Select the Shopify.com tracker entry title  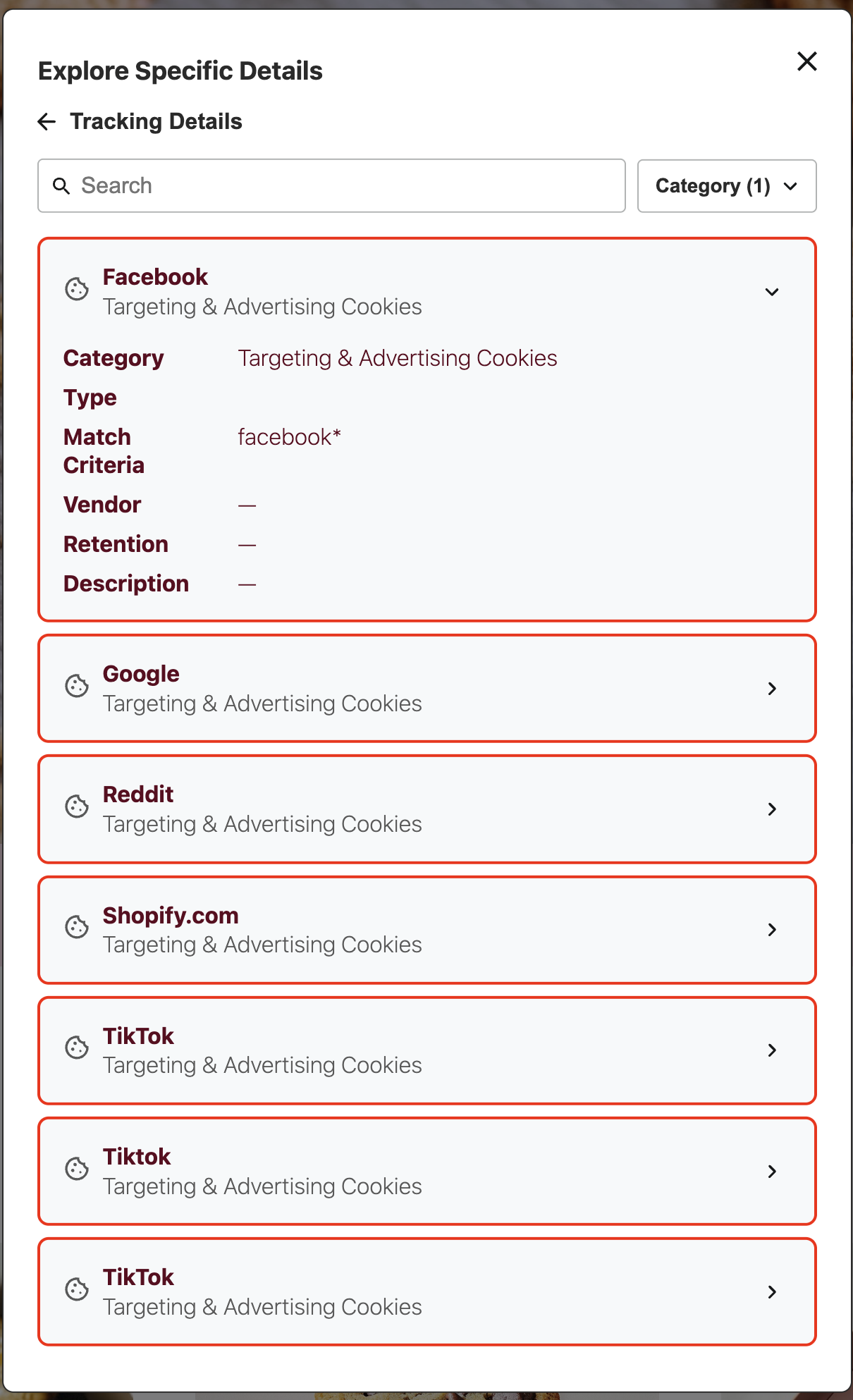tap(171, 916)
